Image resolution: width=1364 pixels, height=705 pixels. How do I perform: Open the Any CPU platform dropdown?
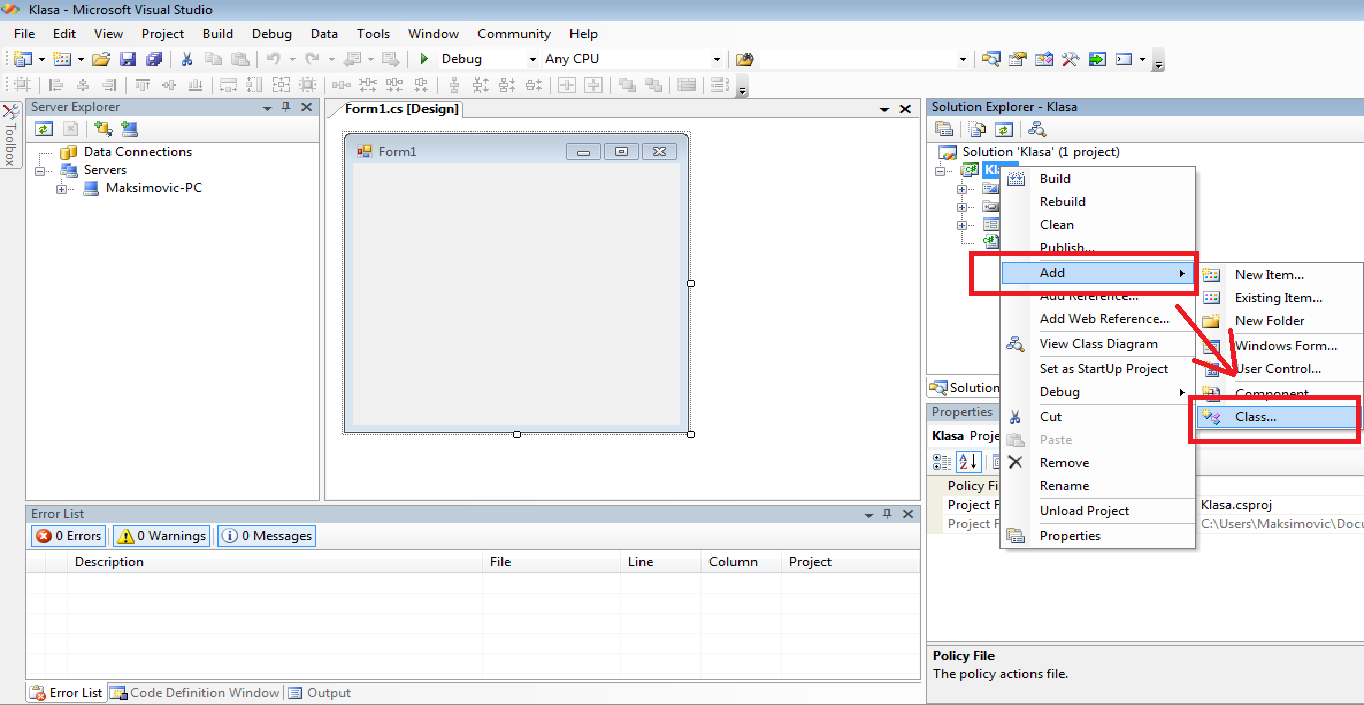[x=716, y=60]
